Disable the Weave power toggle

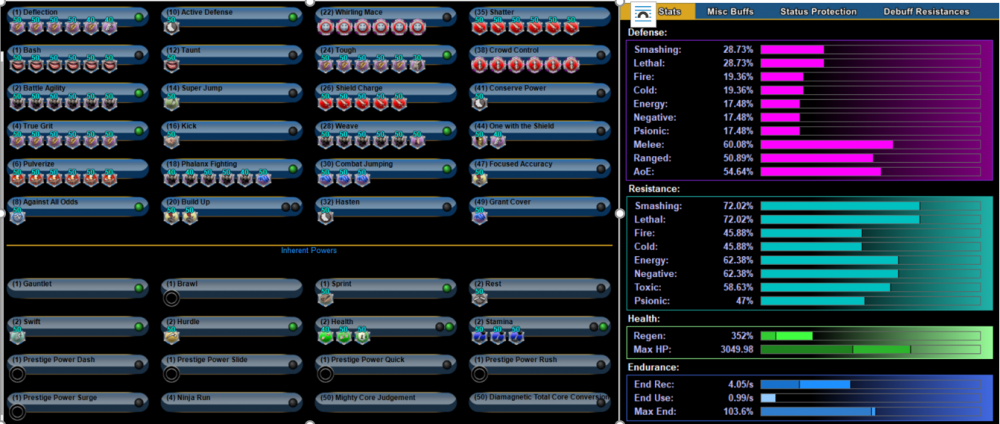[446, 131]
